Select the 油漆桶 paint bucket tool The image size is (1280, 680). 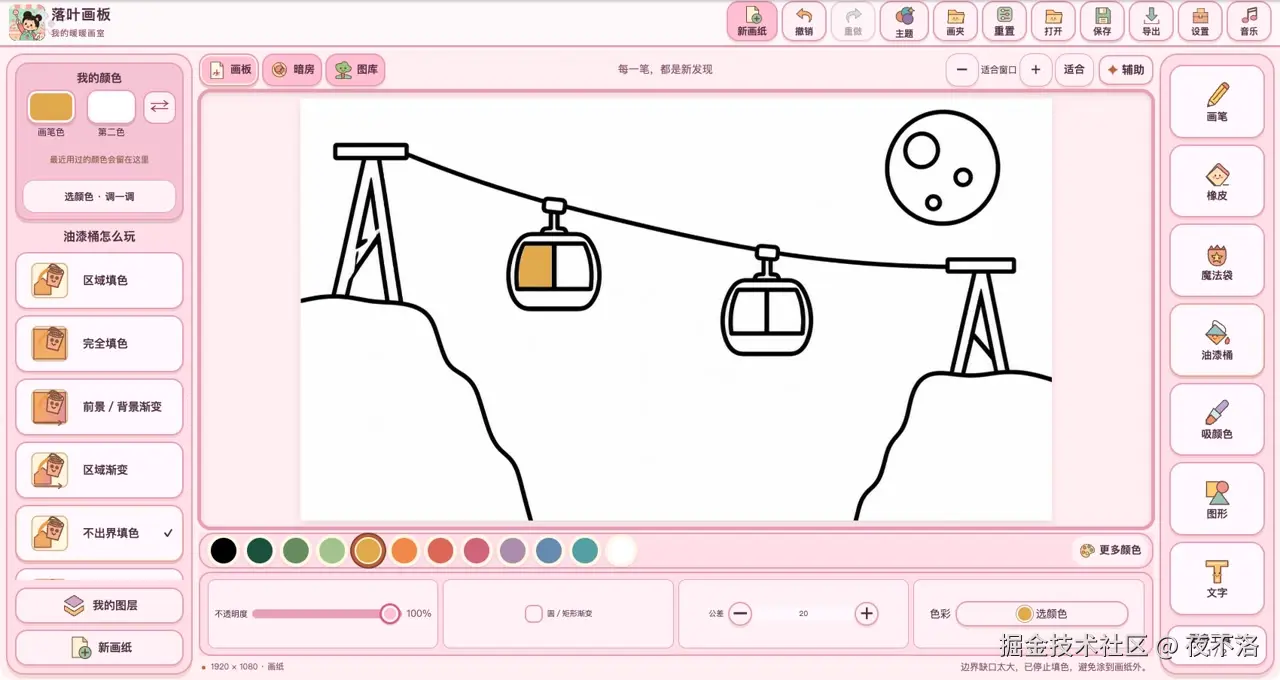tap(1216, 340)
